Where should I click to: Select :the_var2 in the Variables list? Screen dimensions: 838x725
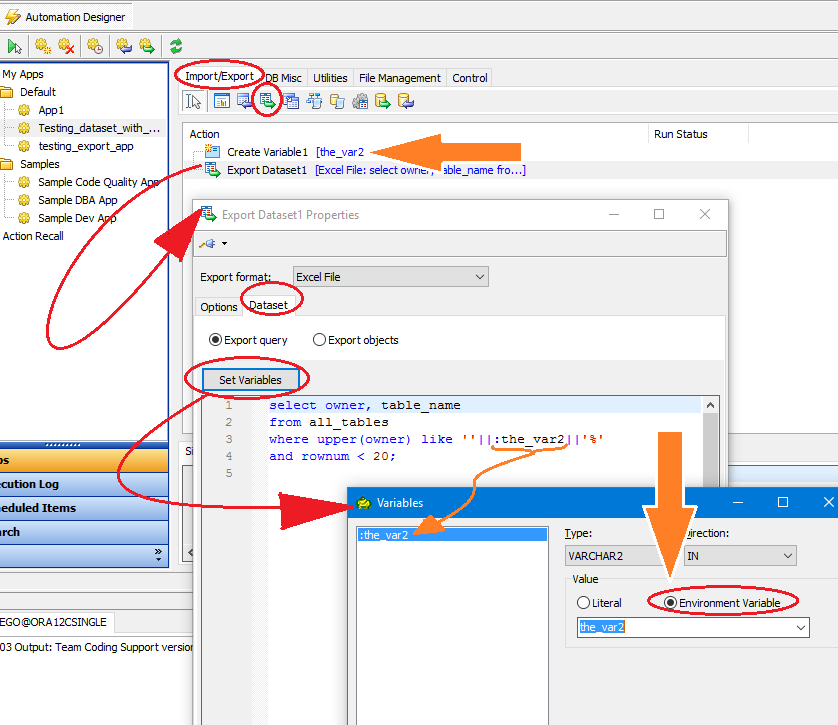pos(453,534)
